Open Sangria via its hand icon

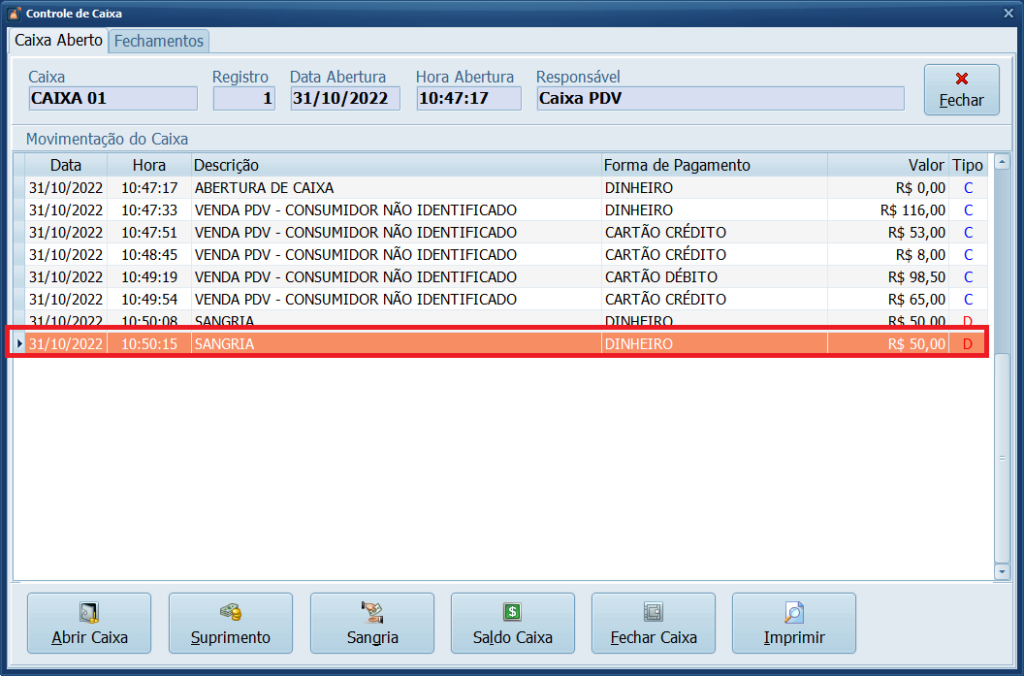(372, 612)
